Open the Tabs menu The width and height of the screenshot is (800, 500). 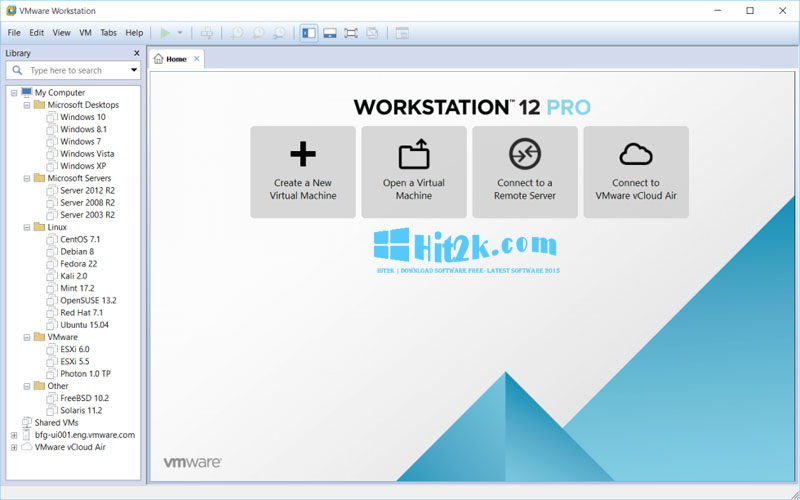point(108,33)
